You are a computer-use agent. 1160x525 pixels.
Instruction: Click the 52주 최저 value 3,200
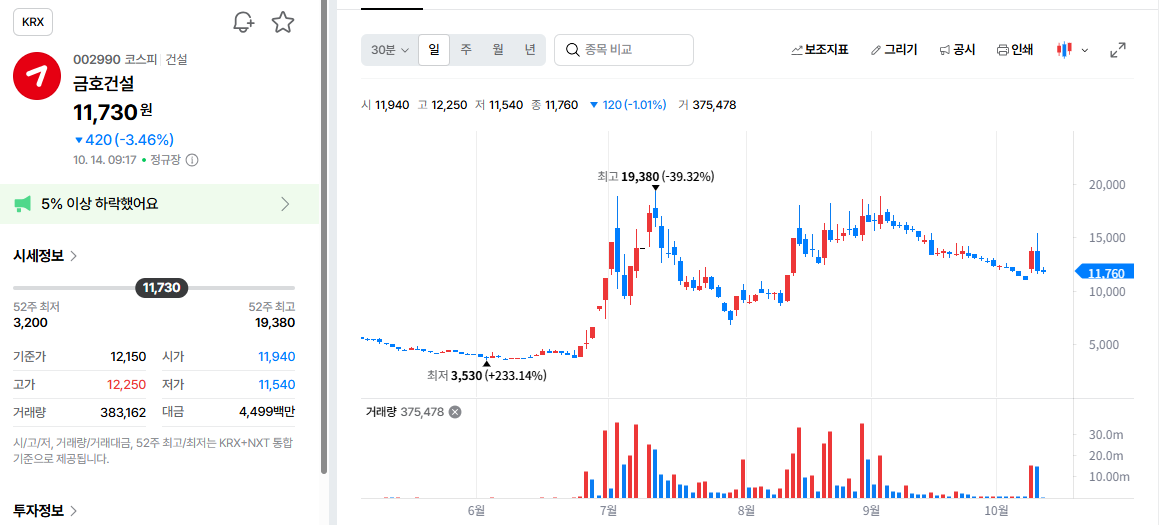(x=30, y=322)
